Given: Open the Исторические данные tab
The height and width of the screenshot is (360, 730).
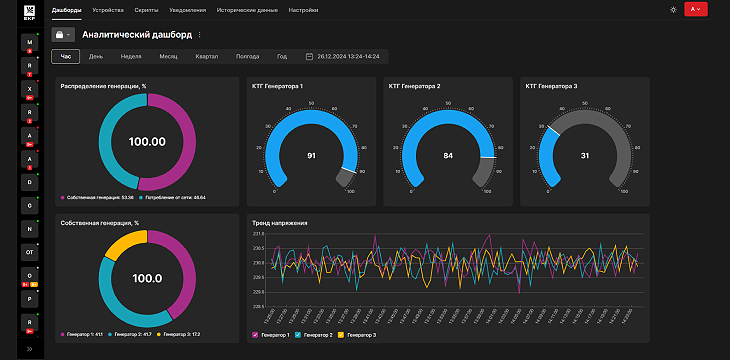Looking at the screenshot, I should (x=247, y=10).
